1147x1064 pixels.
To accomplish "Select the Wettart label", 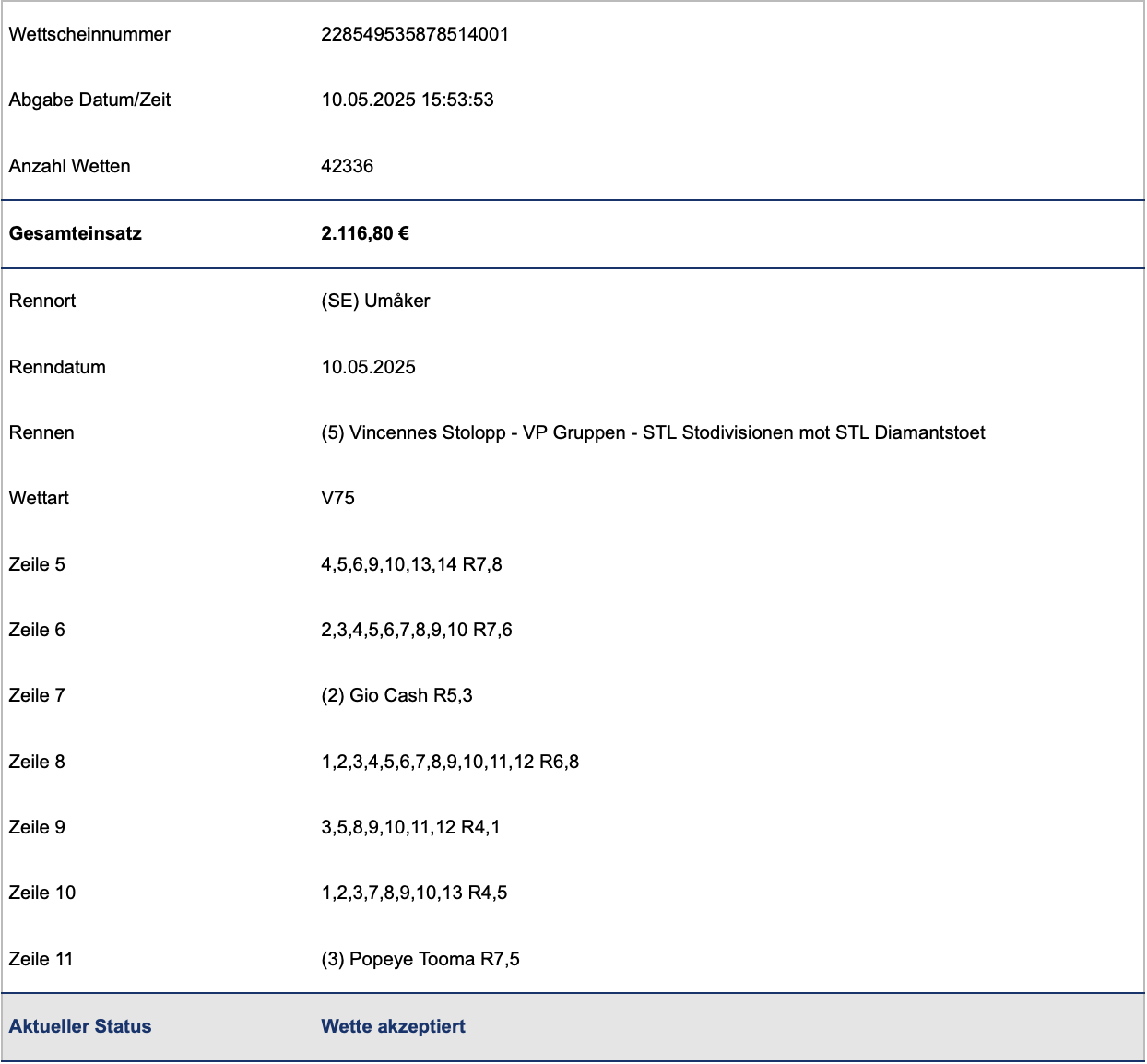I will click(x=39, y=498).
